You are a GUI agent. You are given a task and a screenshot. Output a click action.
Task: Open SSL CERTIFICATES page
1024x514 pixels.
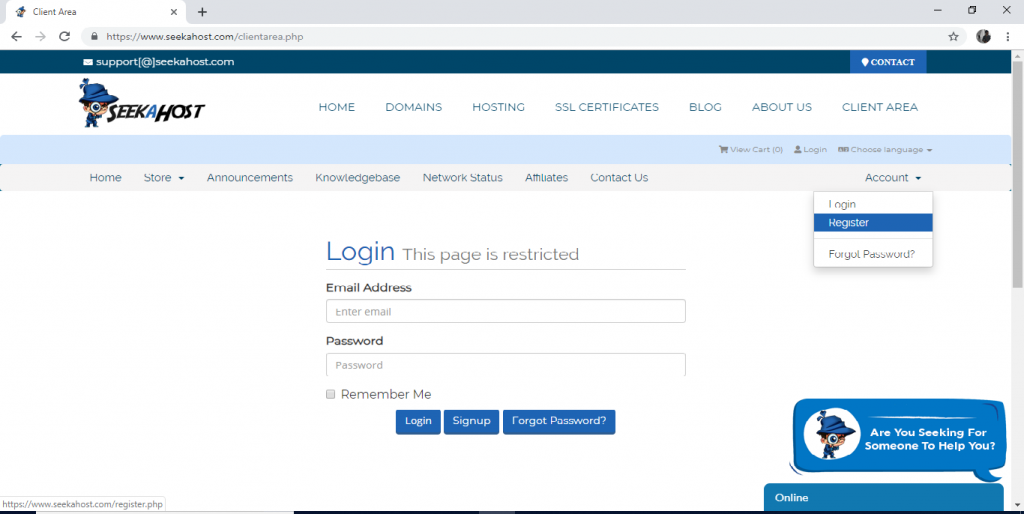pyautogui.click(x=607, y=107)
